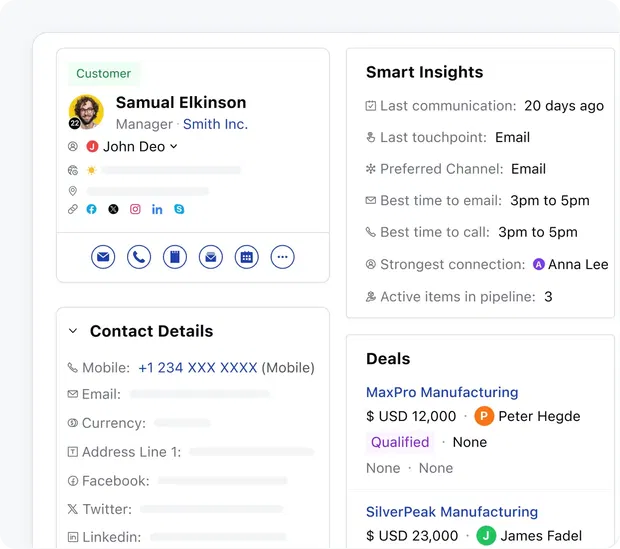Click the link chain icon by socials
620x549 pixels.
(x=73, y=209)
